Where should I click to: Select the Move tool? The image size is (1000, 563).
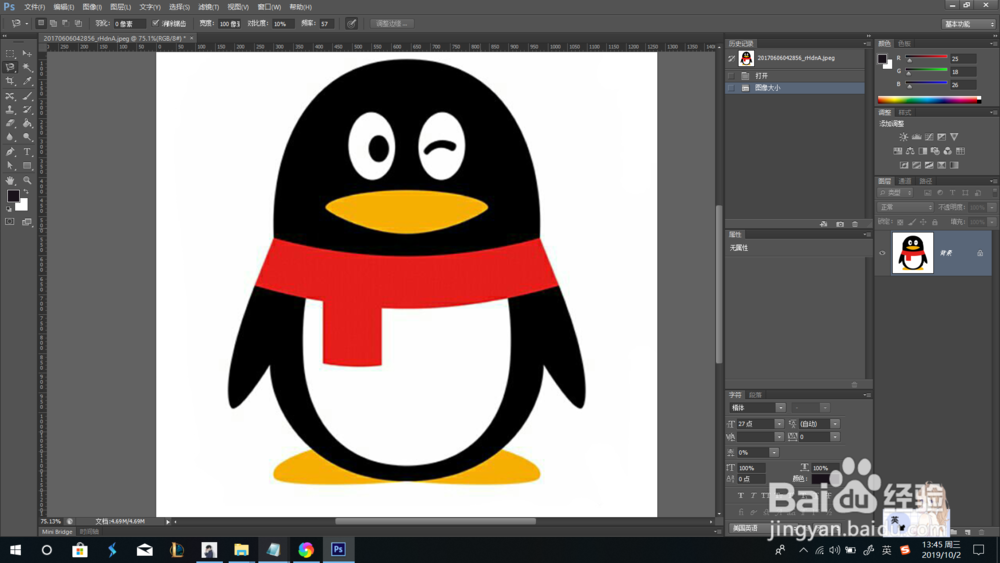point(27,54)
